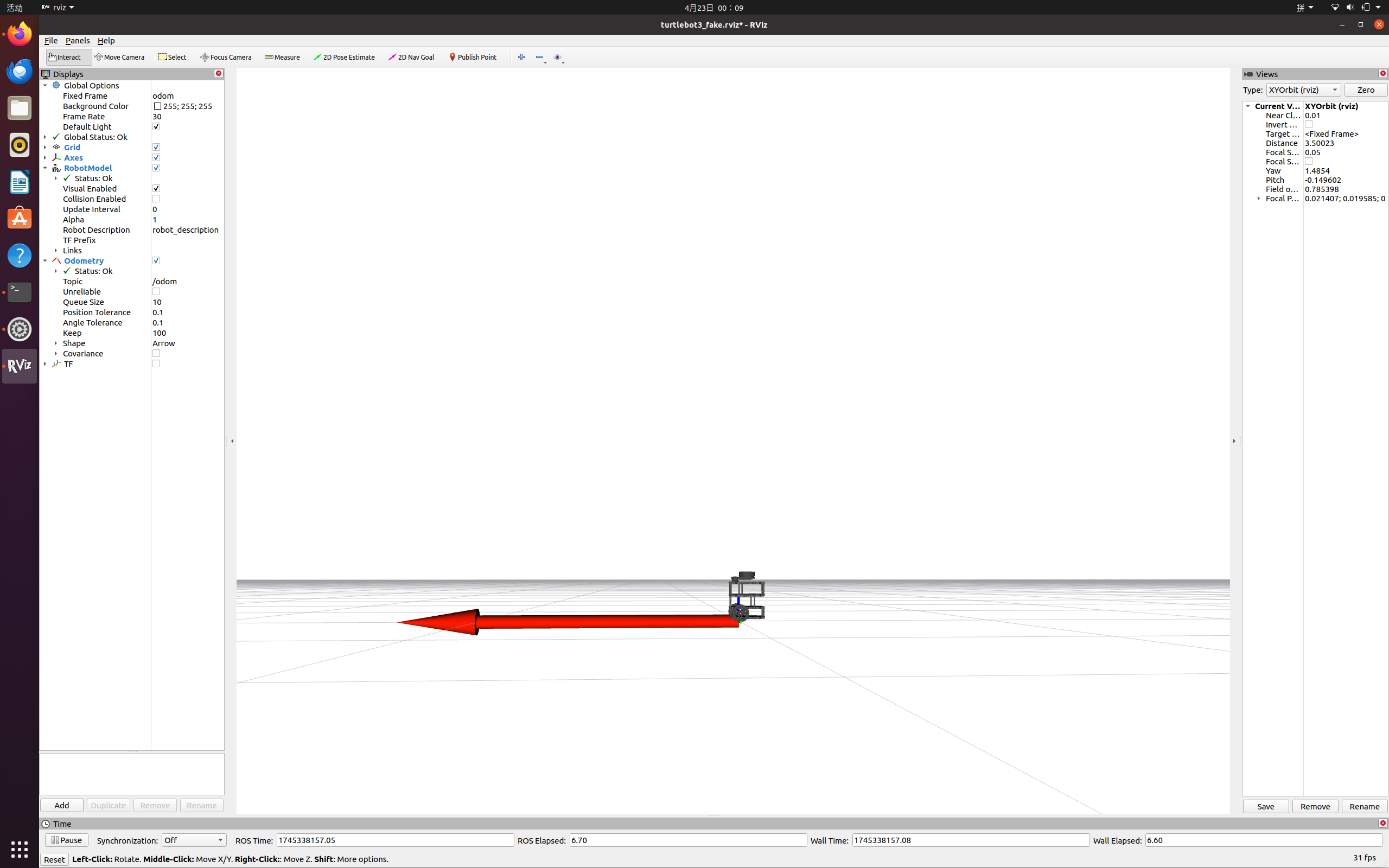Enable the TF display checkbox

156,363
